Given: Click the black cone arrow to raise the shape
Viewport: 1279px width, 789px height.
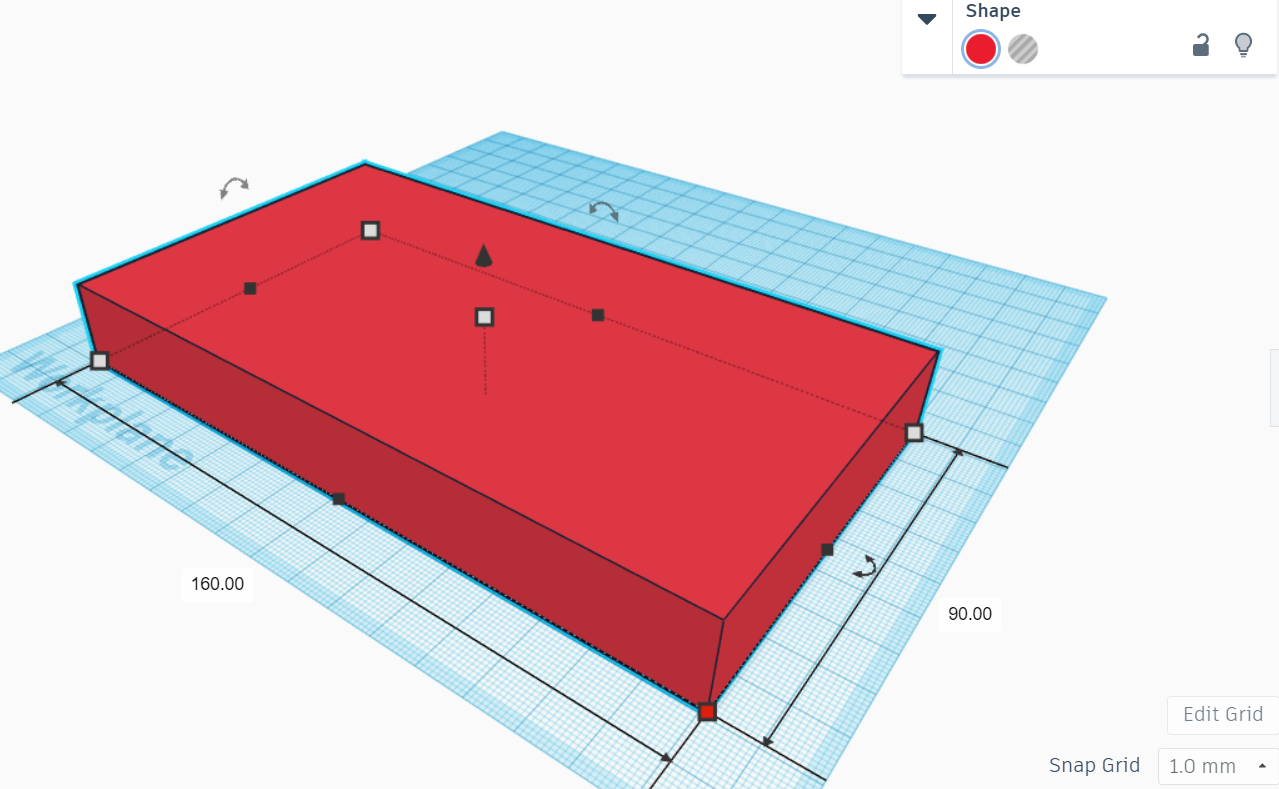Looking at the screenshot, I should [484, 255].
